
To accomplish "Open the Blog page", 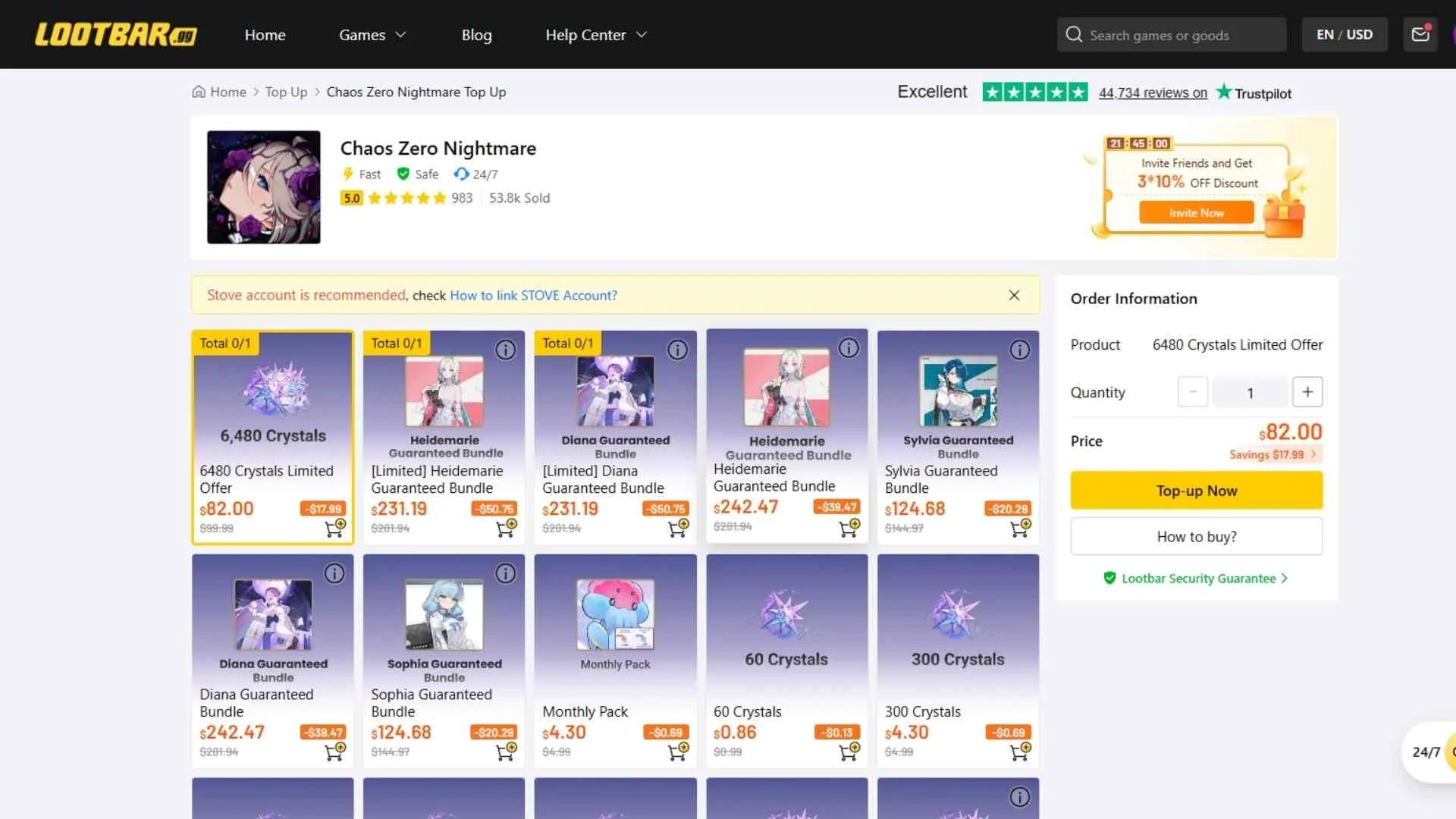I will [476, 35].
